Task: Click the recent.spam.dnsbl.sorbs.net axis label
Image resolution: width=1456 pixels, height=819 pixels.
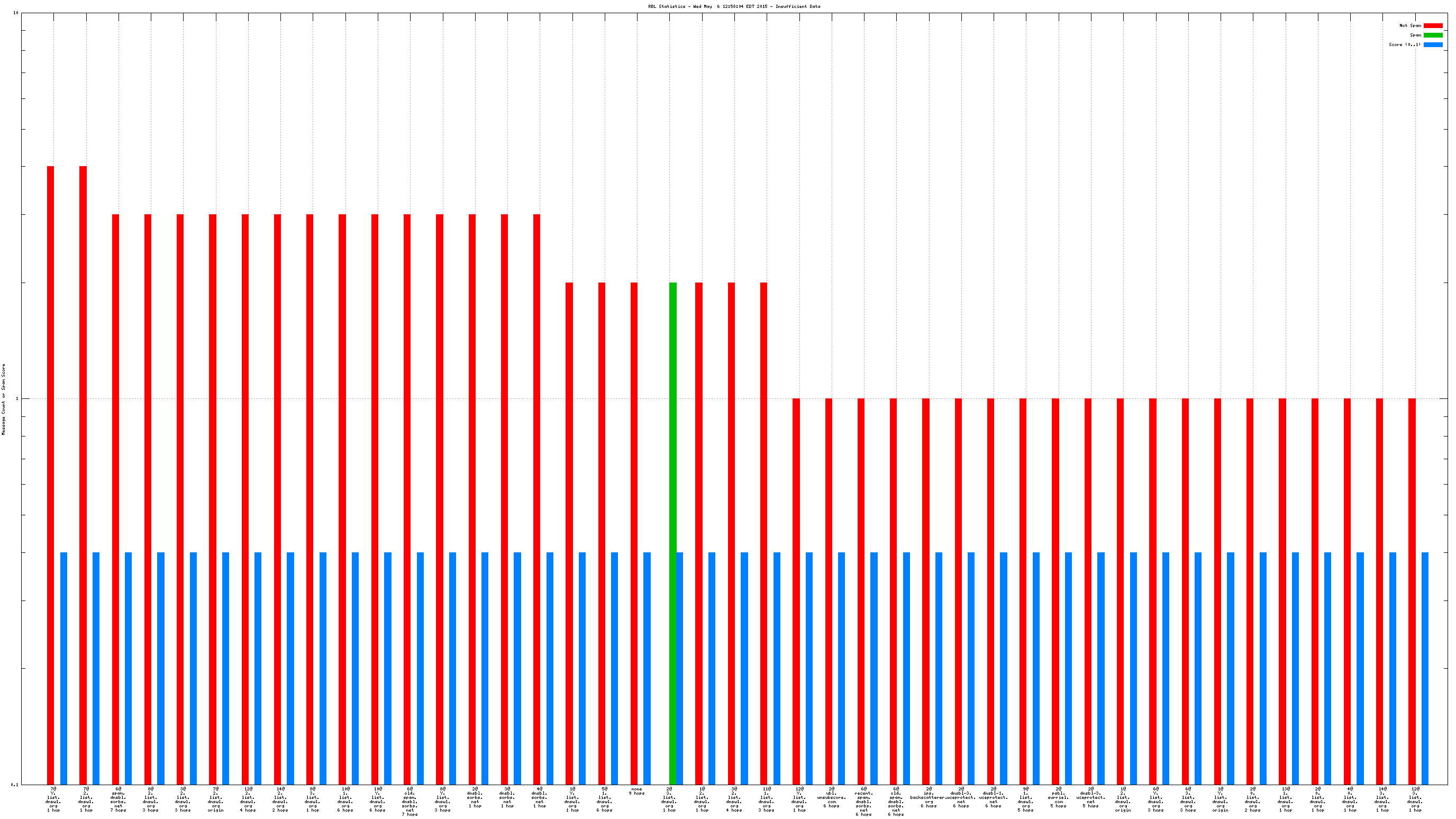Action: pyautogui.click(x=863, y=801)
